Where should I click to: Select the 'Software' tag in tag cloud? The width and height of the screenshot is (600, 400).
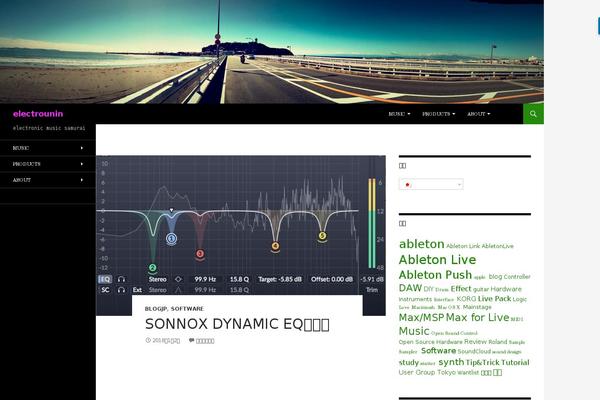(438, 351)
